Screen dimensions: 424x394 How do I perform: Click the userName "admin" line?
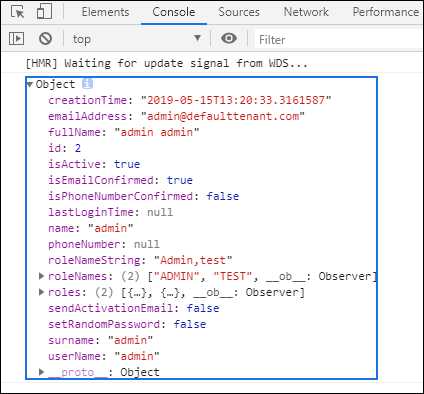tap(104, 356)
